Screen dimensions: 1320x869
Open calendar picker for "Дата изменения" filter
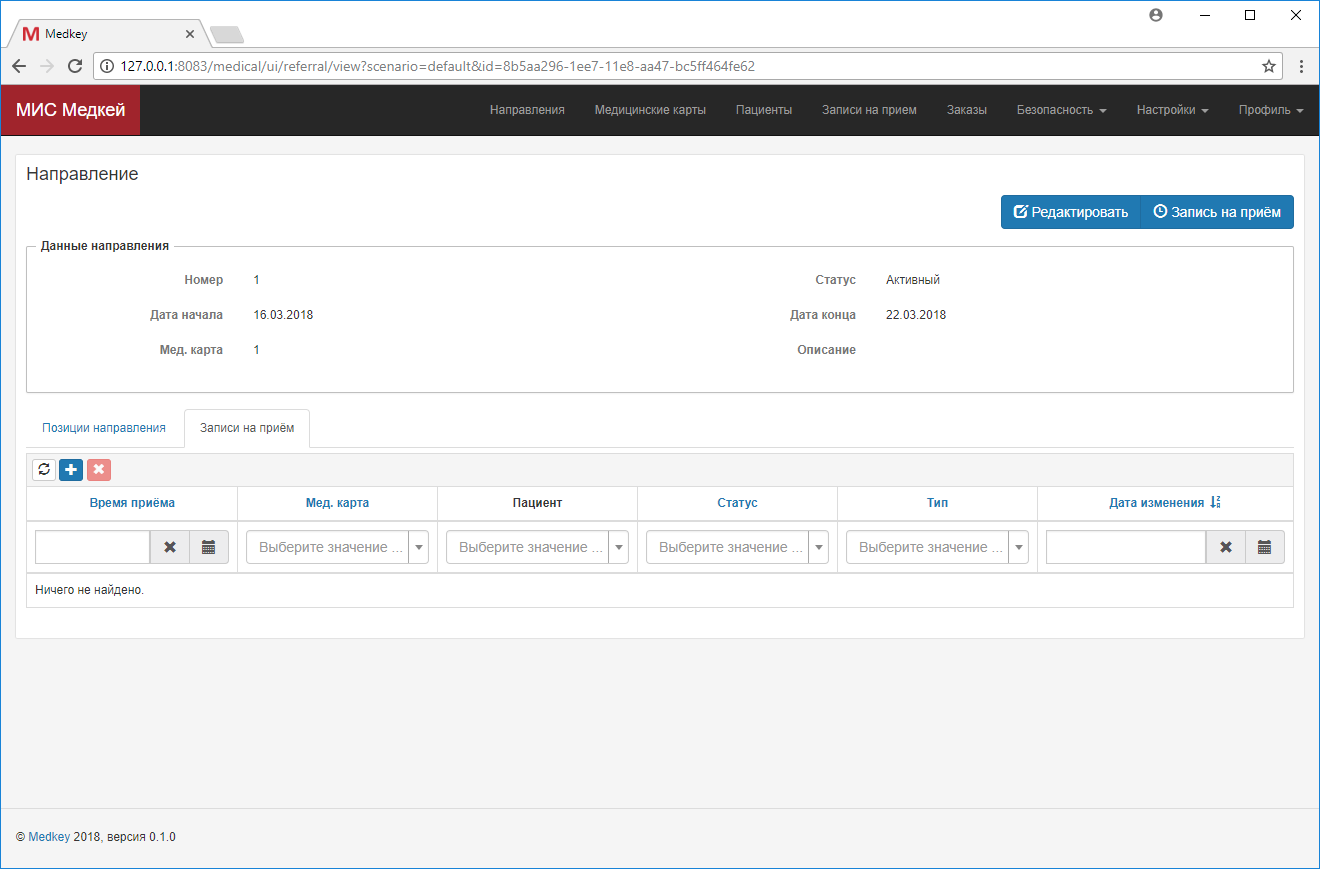pyautogui.click(x=1264, y=547)
